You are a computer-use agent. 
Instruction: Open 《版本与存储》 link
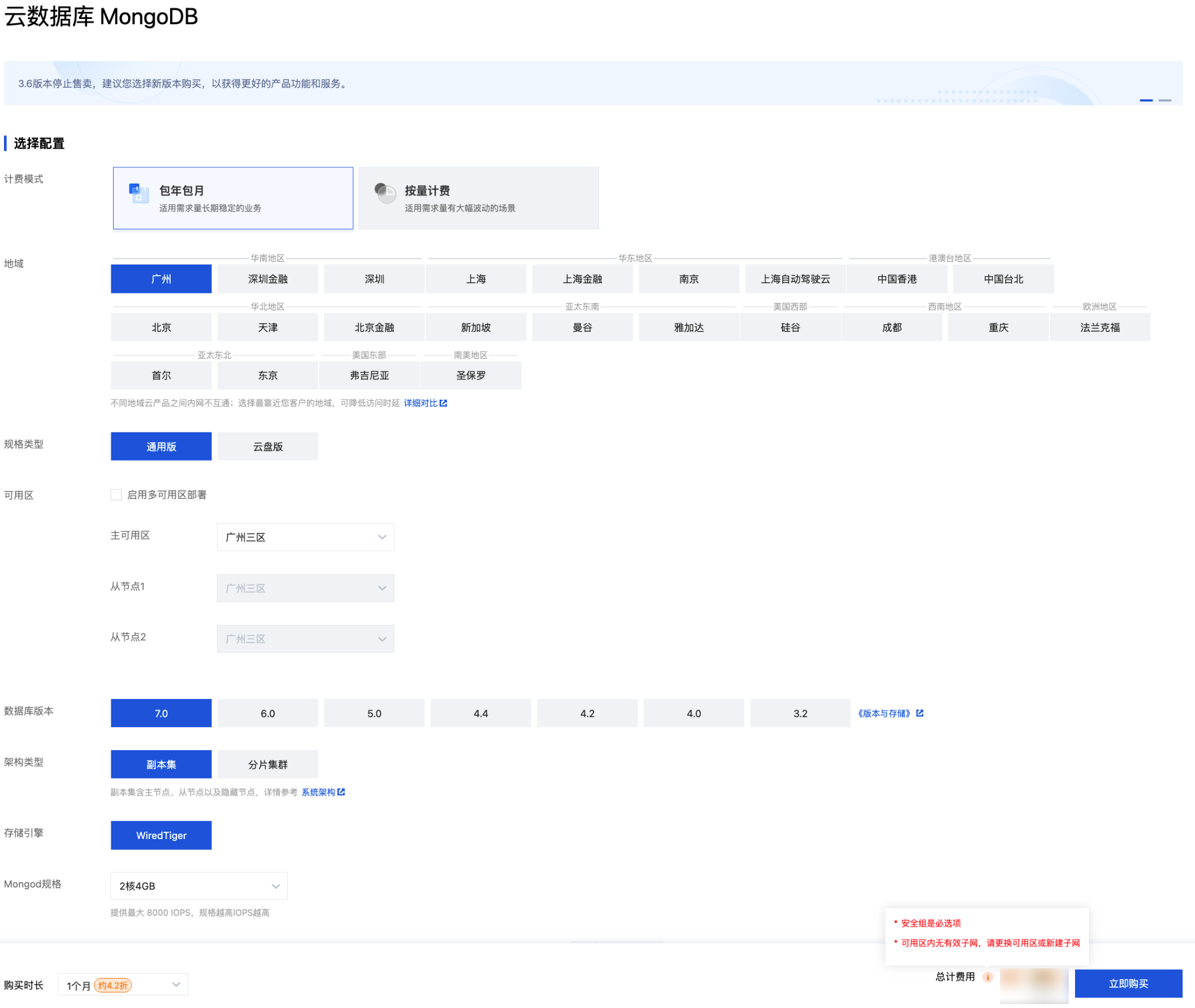(884, 713)
